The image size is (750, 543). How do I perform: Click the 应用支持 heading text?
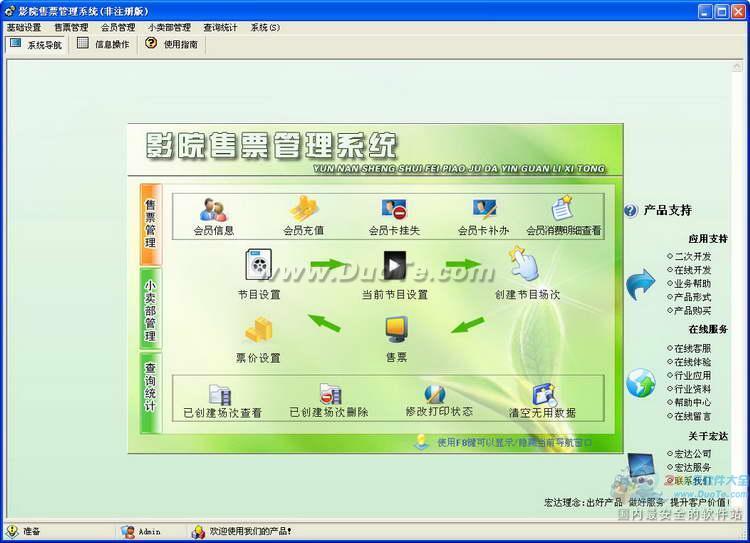(708, 239)
